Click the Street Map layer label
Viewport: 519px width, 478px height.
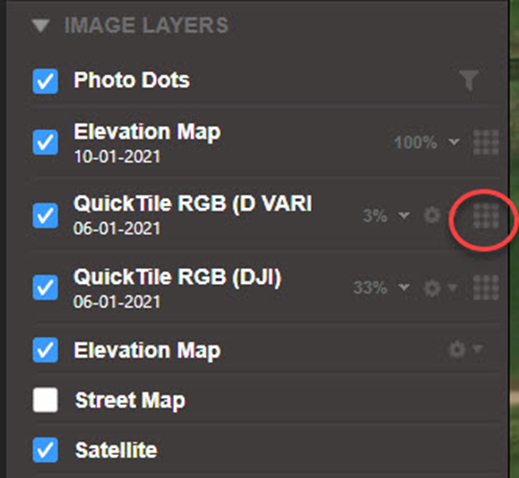pyautogui.click(x=130, y=400)
